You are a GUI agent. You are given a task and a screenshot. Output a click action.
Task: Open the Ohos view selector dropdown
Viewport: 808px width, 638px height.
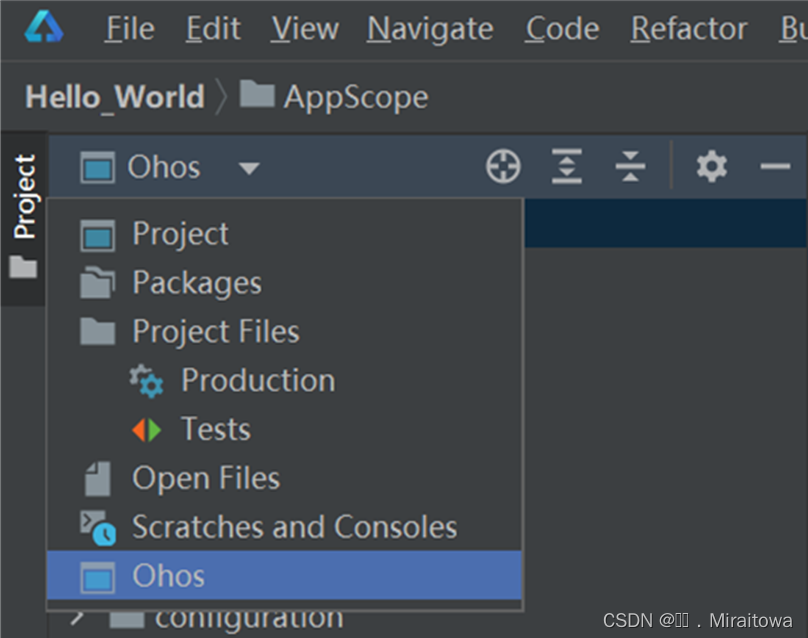170,167
